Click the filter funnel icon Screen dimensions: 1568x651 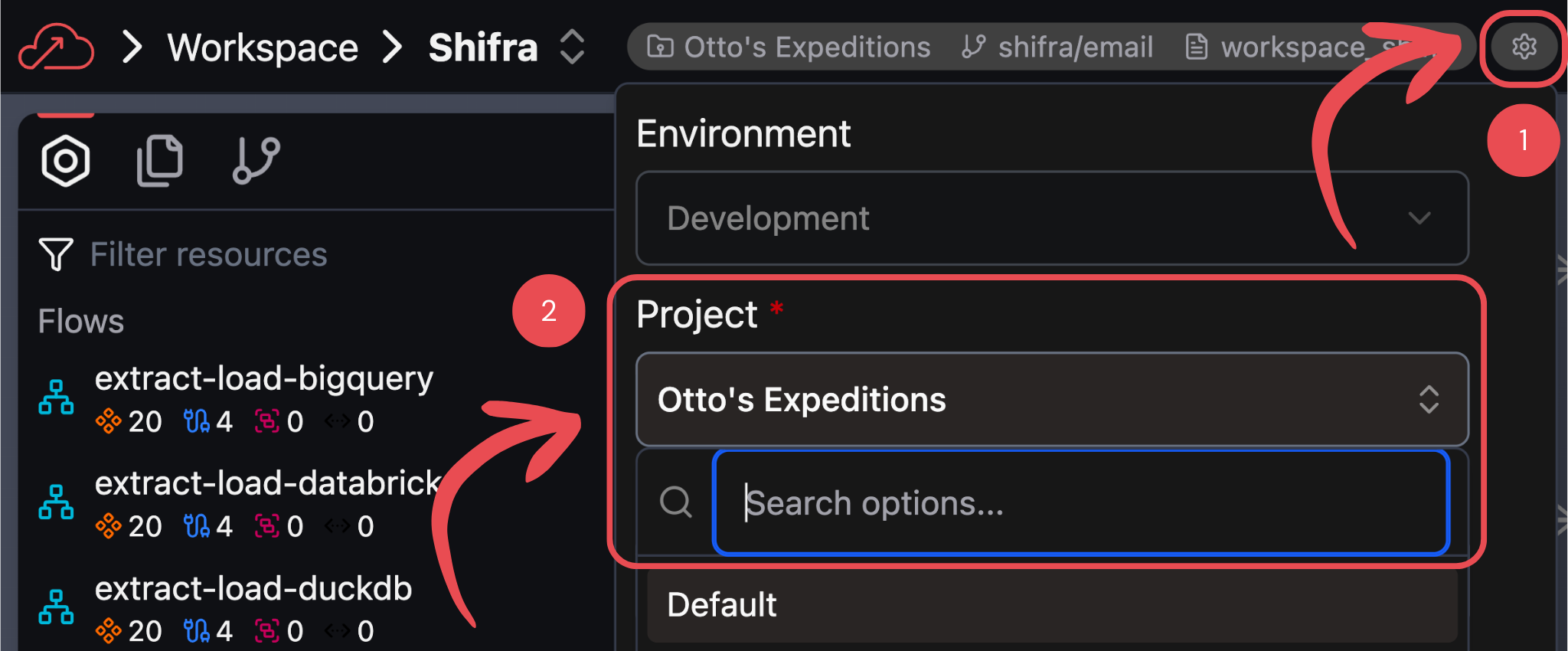coord(56,254)
